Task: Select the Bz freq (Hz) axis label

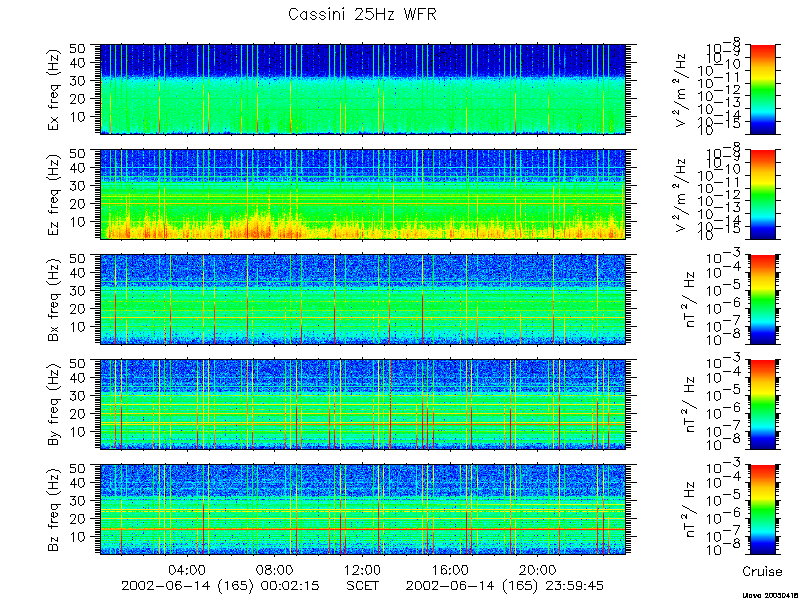Action: pos(55,509)
